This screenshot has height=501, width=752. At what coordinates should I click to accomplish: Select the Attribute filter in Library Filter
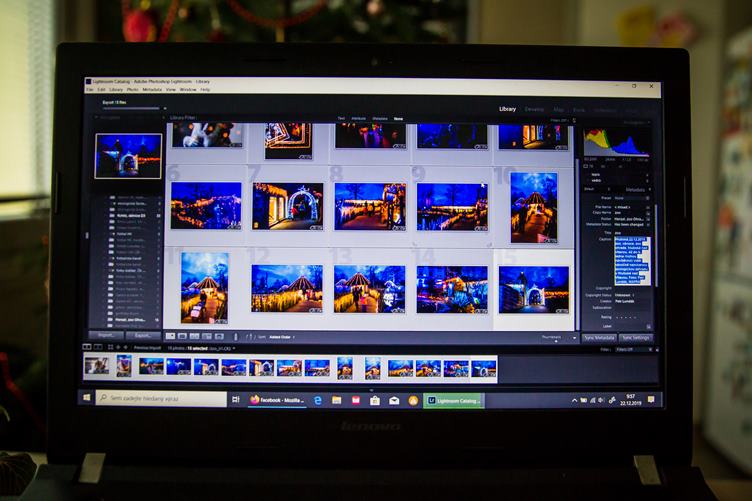359,118
